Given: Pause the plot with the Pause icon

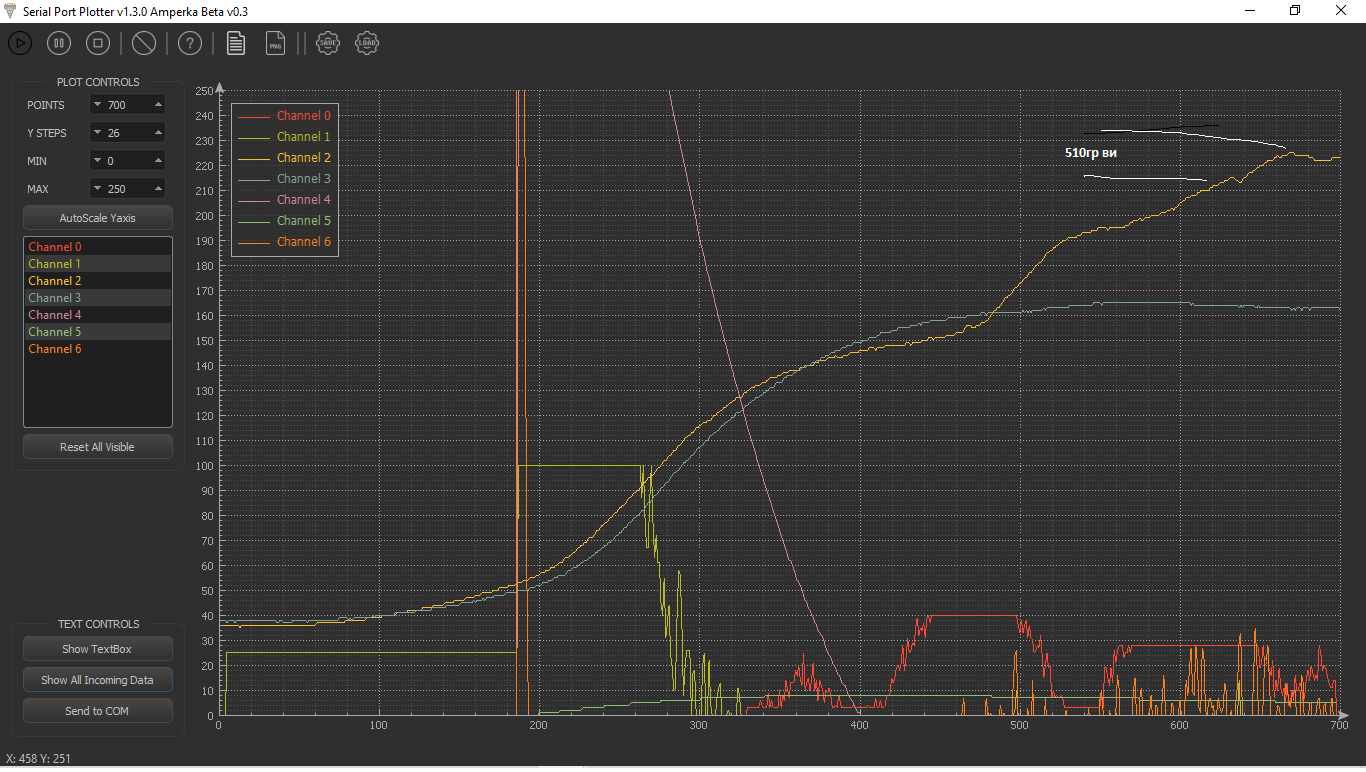Looking at the screenshot, I should tap(59, 43).
